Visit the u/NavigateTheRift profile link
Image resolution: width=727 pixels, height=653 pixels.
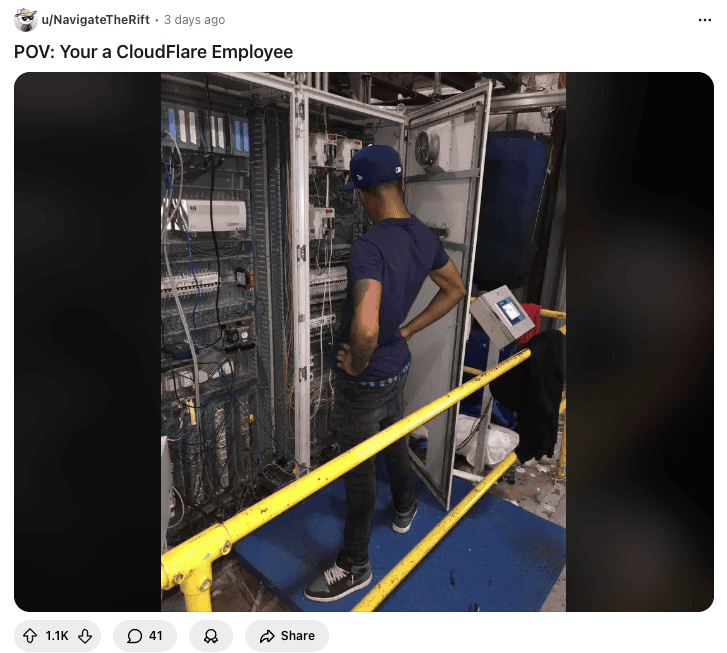96,19
